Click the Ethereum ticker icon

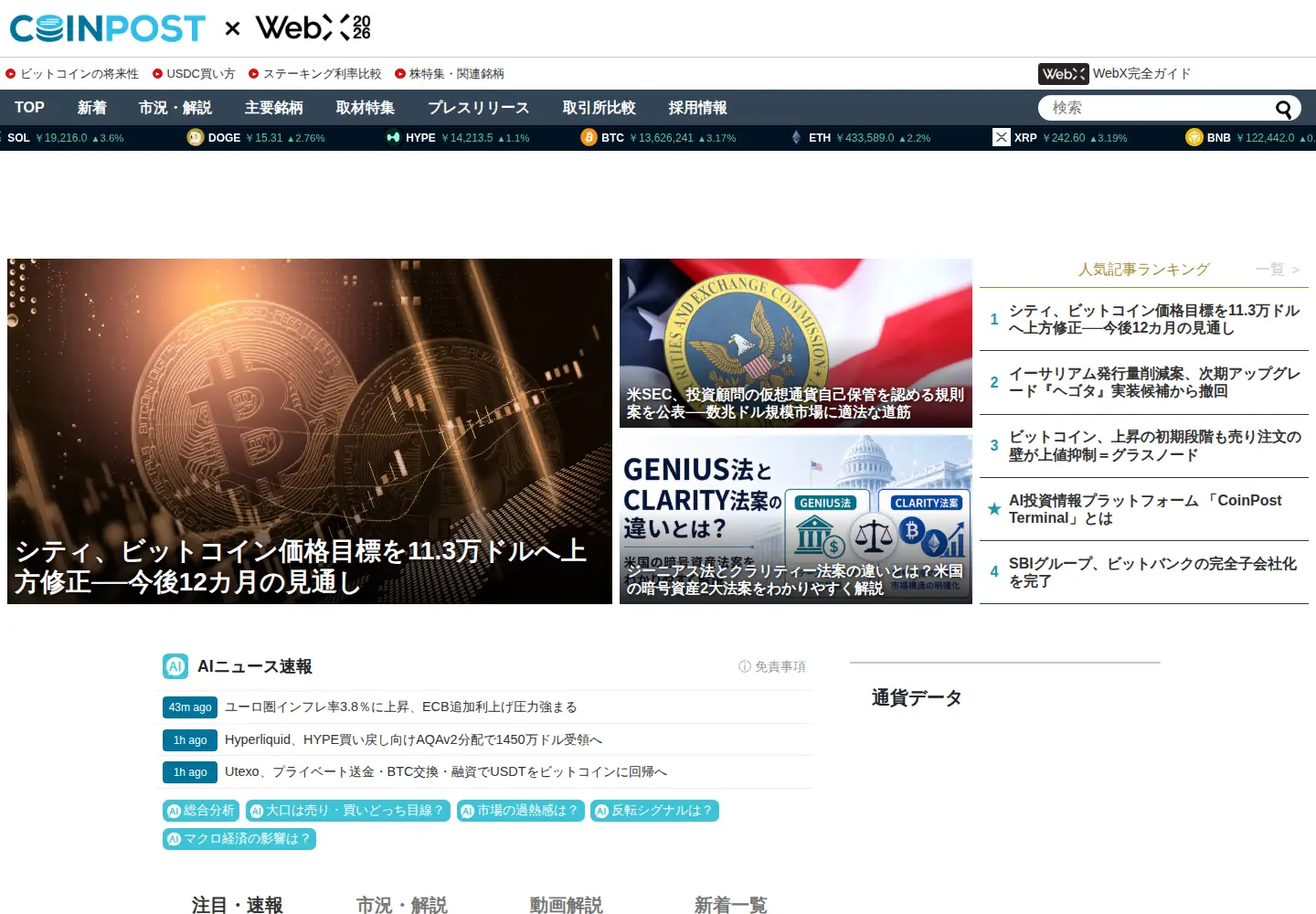coord(796,138)
